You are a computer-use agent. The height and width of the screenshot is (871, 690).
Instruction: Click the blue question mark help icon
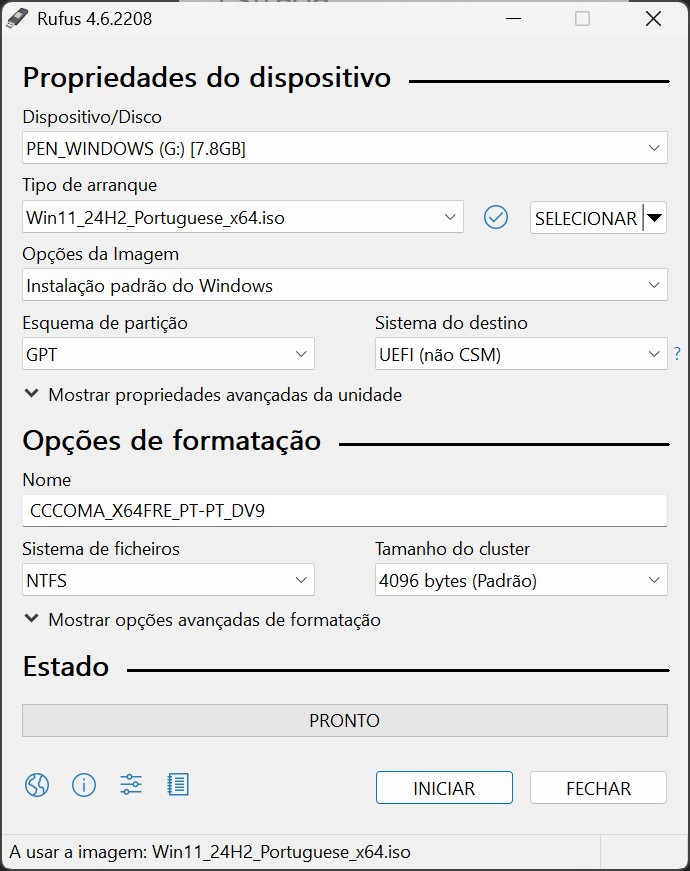[x=677, y=353]
